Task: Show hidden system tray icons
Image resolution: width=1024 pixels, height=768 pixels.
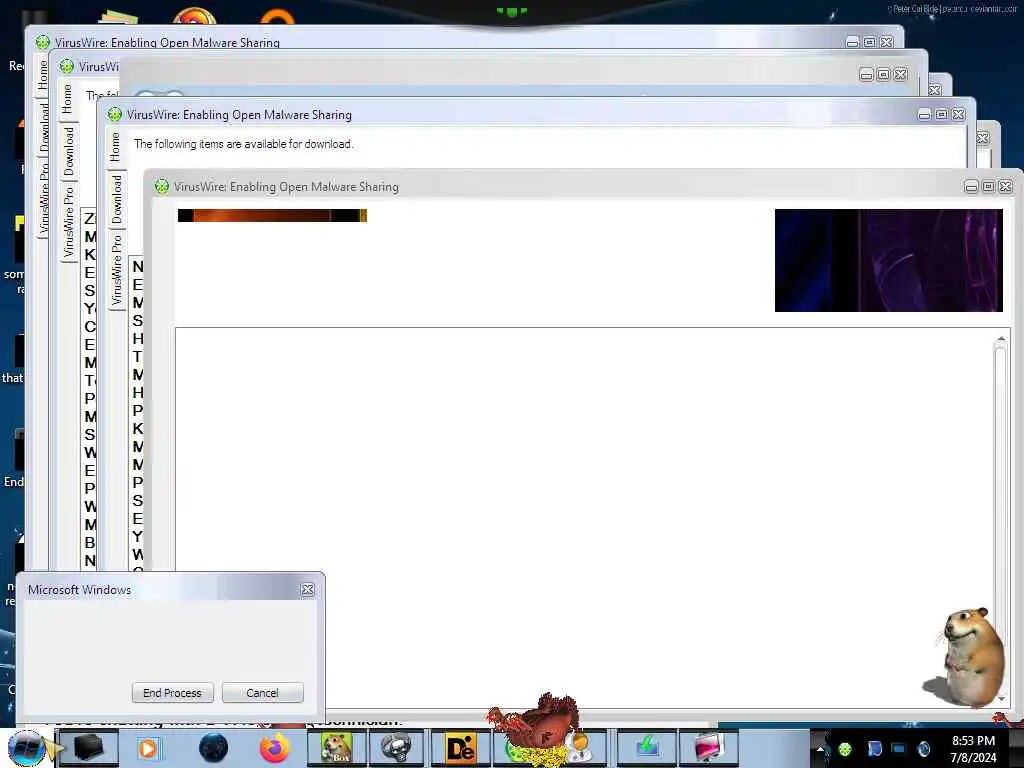Action: tap(820, 749)
